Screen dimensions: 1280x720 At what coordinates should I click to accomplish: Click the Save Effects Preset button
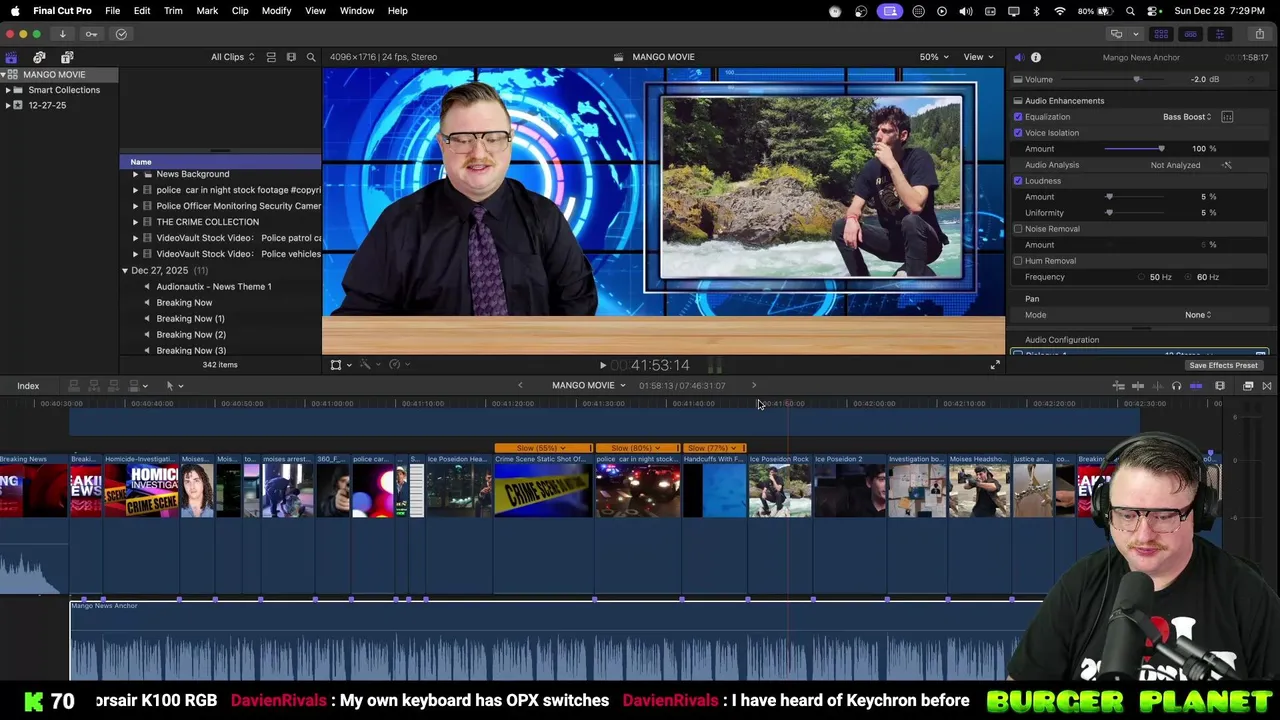pyautogui.click(x=1223, y=366)
